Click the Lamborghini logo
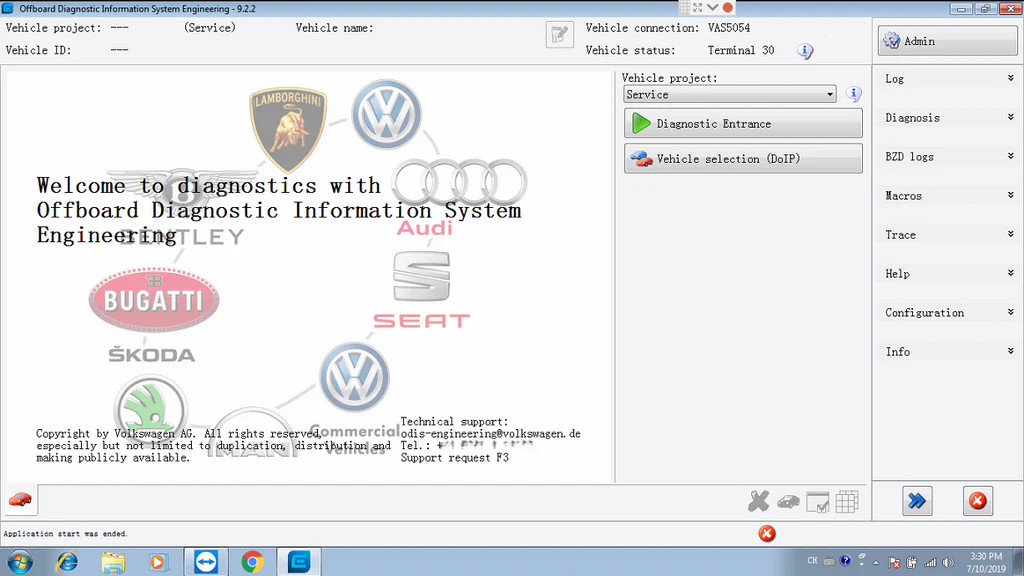Image resolution: width=1024 pixels, height=576 pixels. [x=288, y=129]
